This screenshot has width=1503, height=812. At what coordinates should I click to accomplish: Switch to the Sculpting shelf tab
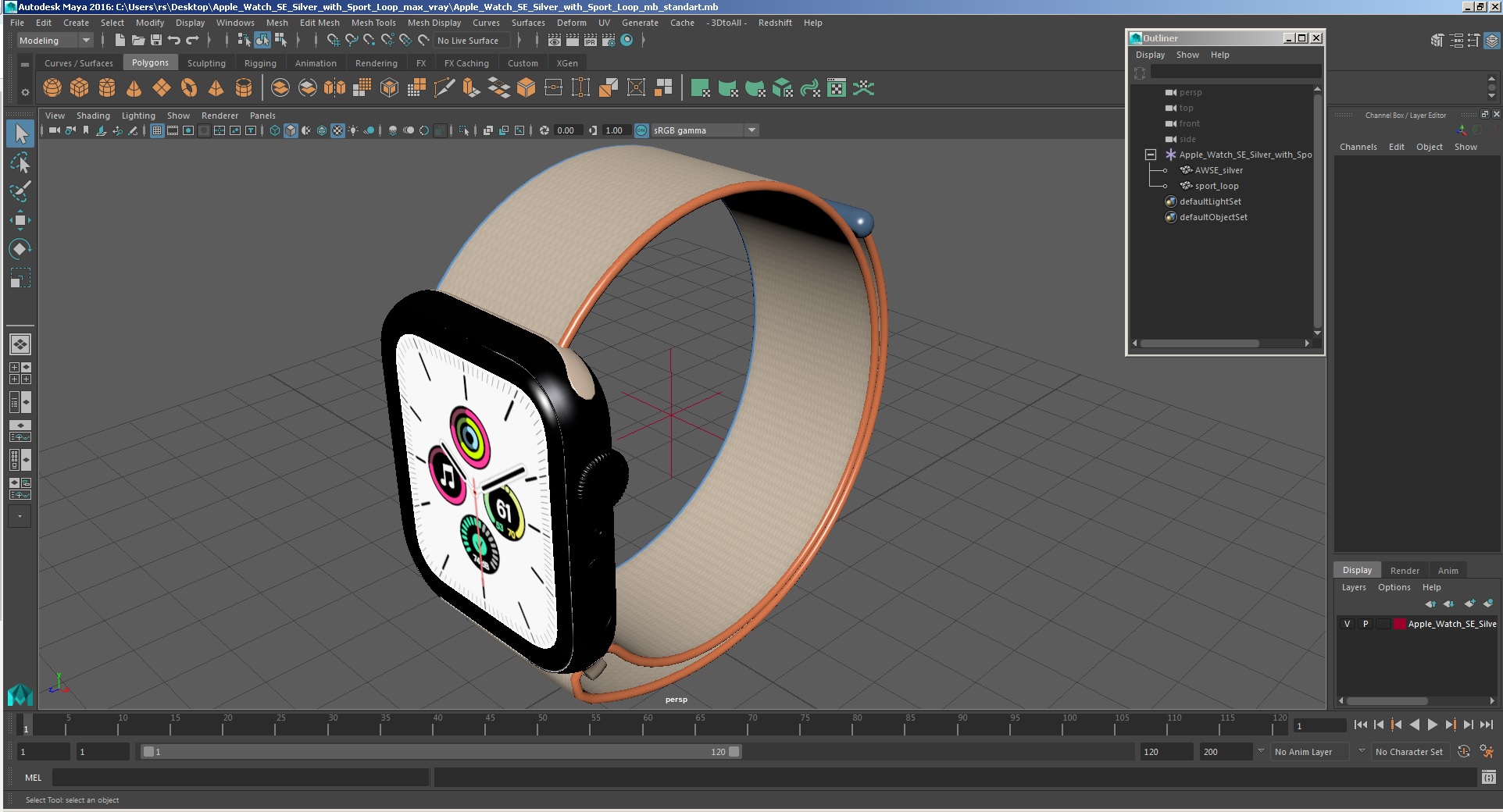pyautogui.click(x=206, y=63)
